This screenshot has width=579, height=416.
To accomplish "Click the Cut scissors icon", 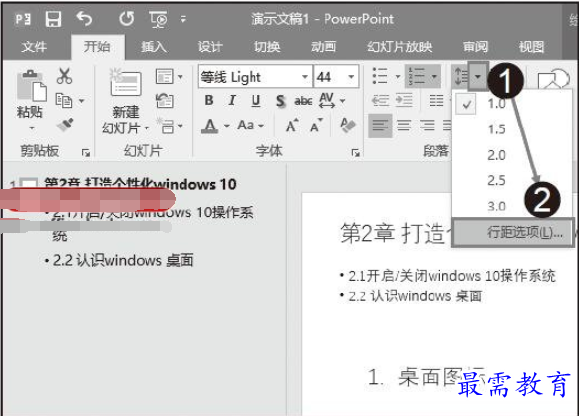I will coord(64,76).
